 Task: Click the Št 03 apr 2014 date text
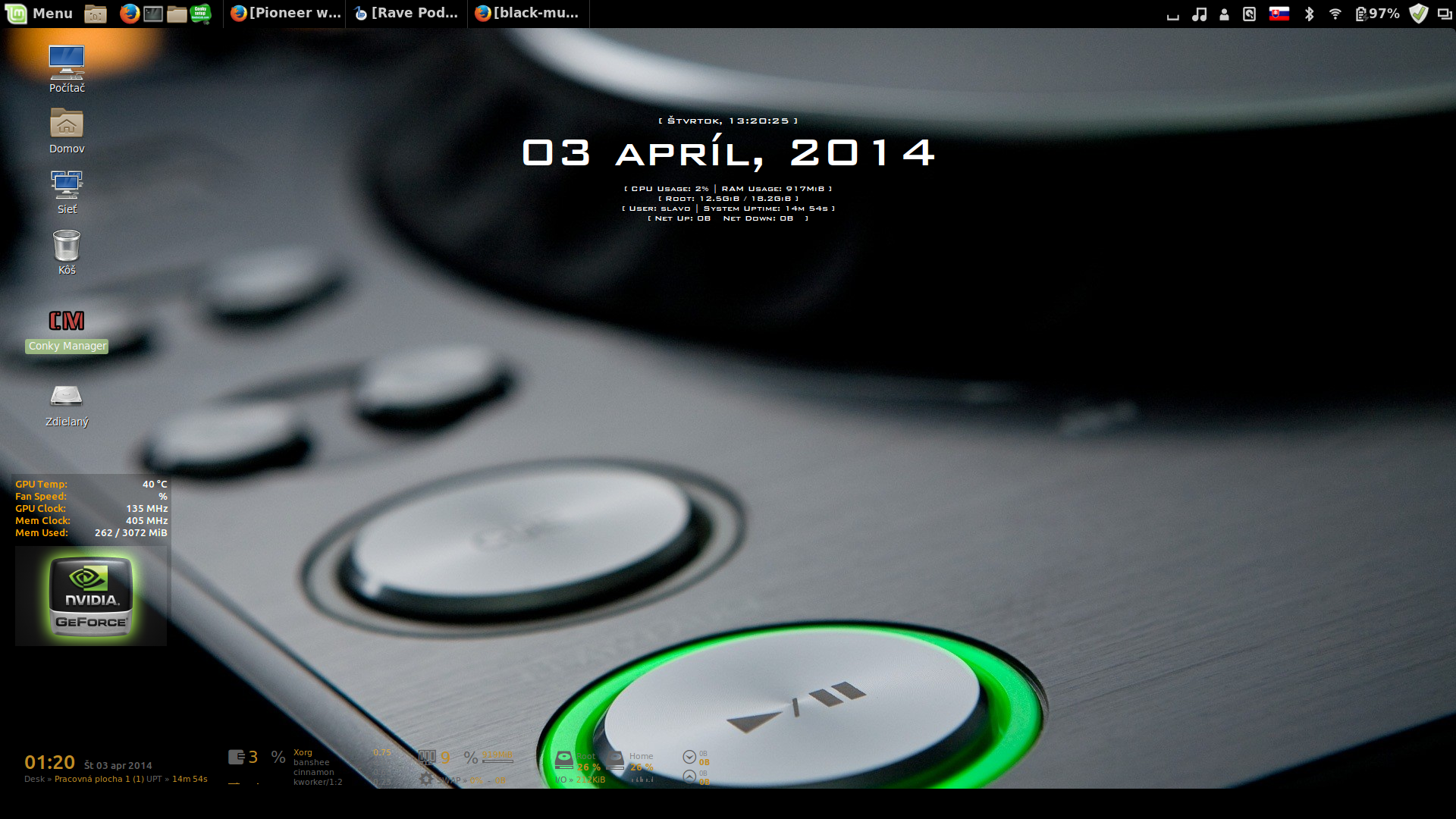118,765
